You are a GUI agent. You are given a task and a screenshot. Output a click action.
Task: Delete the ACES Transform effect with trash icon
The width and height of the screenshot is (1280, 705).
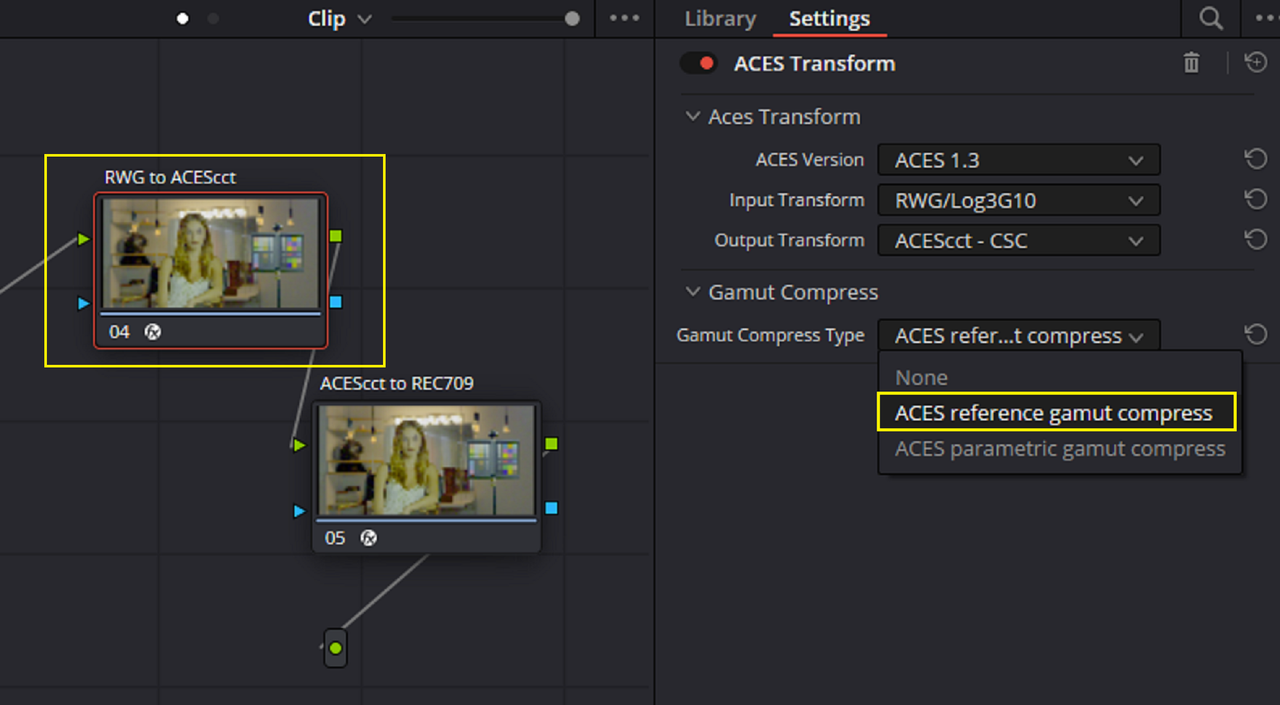coord(1191,63)
